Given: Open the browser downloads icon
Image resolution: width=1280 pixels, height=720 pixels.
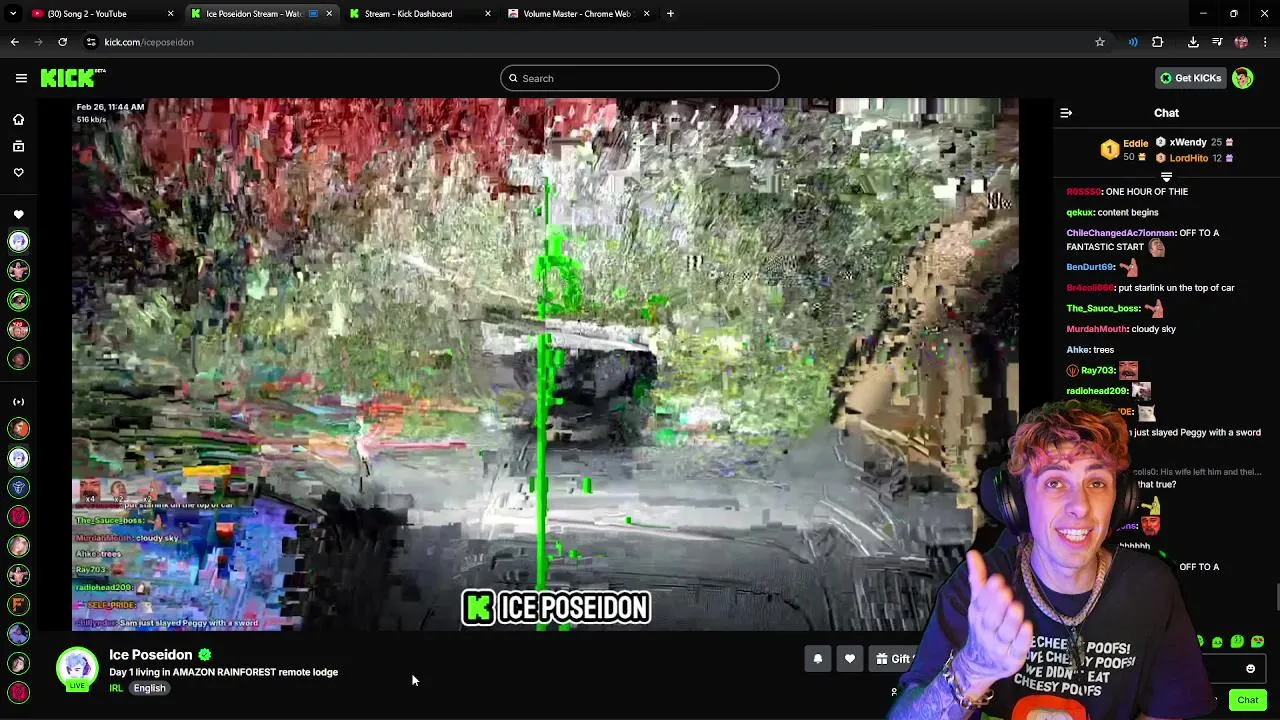Looking at the screenshot, I should pyautogui.click(x=1193, y=42).
